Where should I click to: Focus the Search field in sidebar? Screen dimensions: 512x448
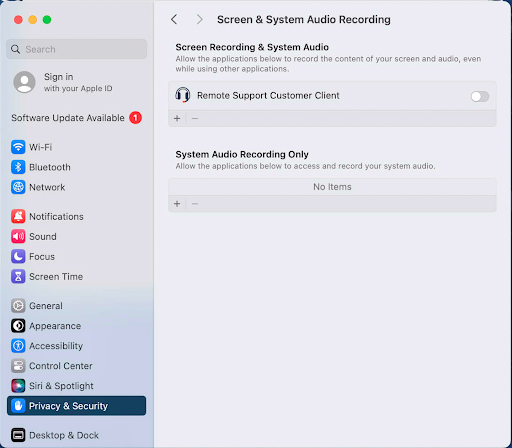pyautogui.click(x=76, y=49)
